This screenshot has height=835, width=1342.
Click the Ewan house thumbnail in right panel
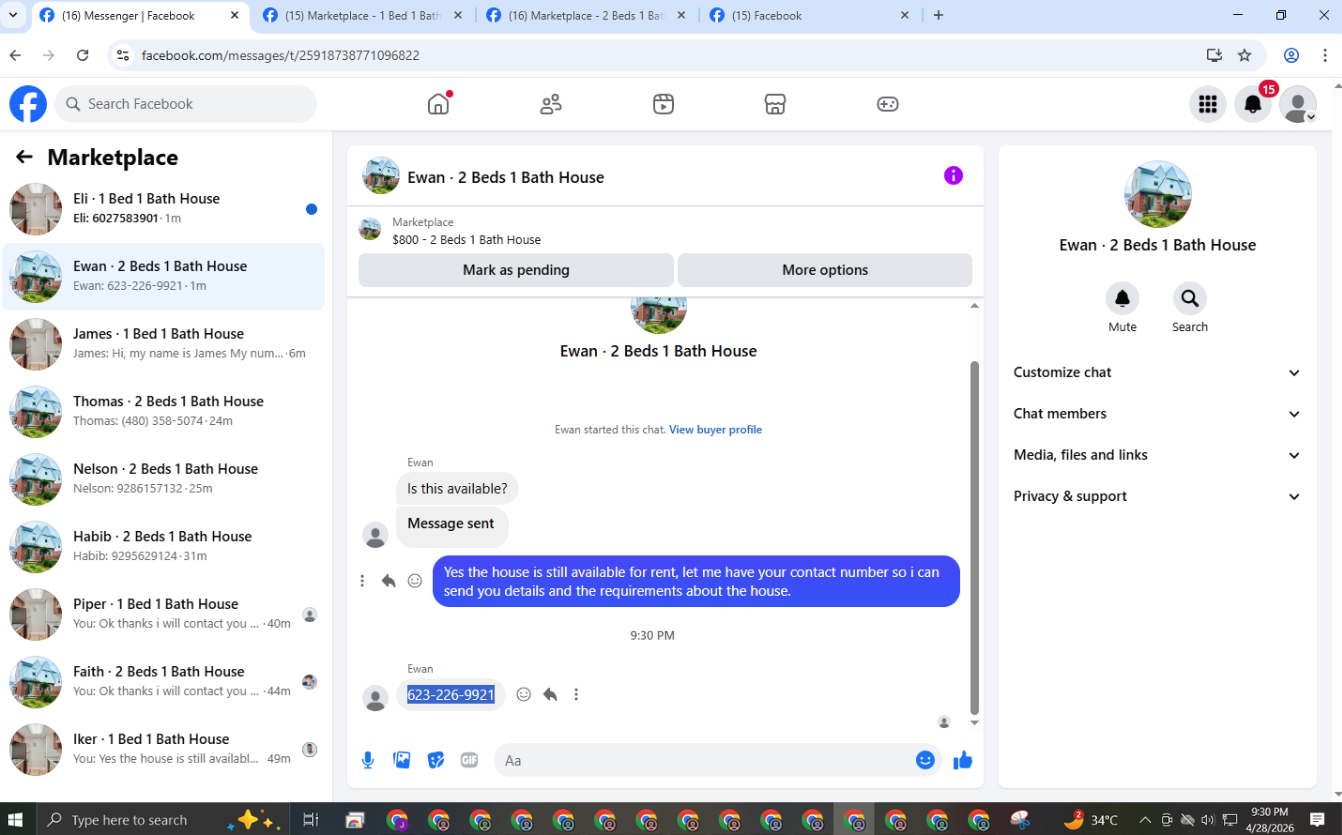[x=1157, y=194]
